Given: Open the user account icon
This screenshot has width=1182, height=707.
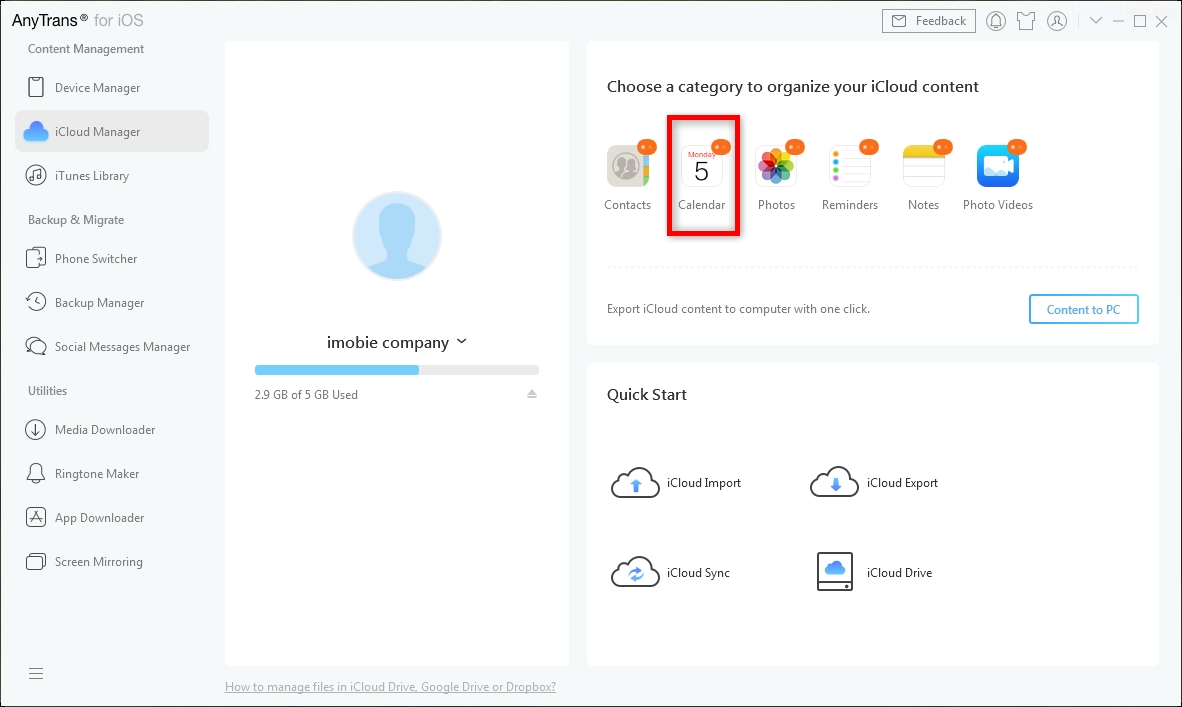Looking at the screenshot, I should pyautogui.click(x=1057, y=21).
